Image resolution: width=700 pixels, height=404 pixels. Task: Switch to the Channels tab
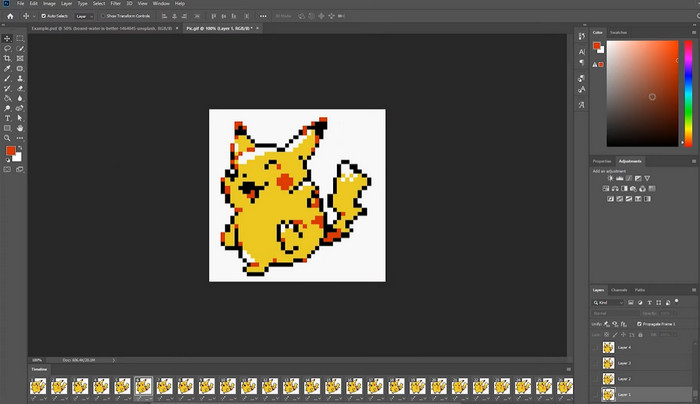point(619,290)
